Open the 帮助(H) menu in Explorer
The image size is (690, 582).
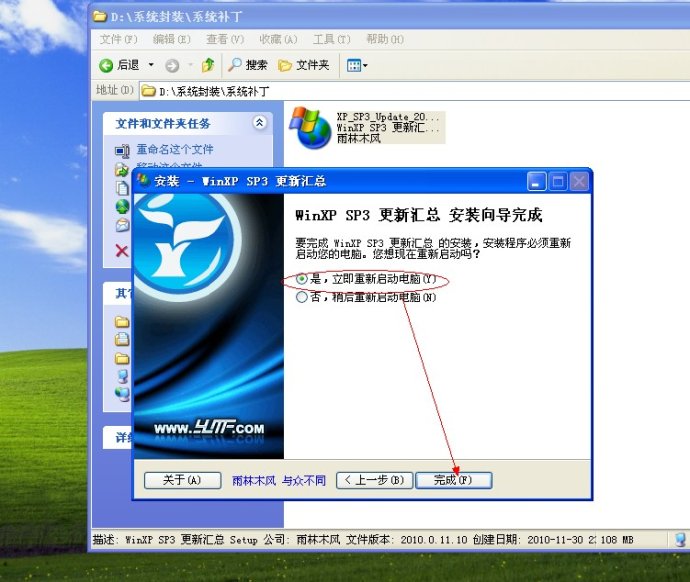(x=385, y=40)
